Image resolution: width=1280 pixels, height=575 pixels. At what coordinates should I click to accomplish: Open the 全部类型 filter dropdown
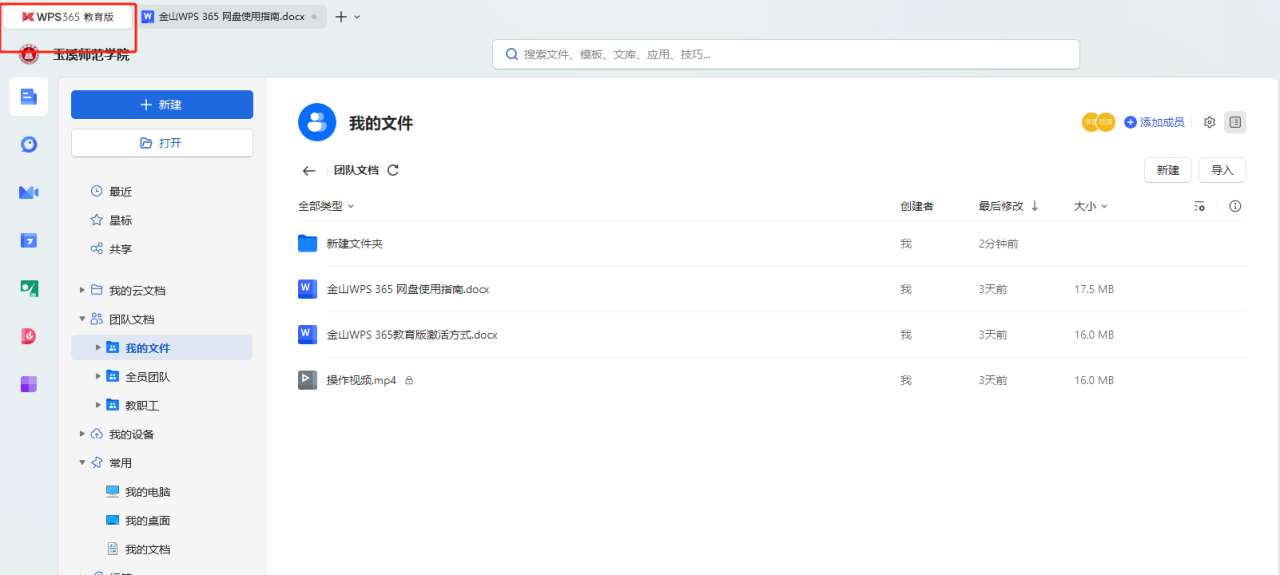tap(326, 206)
